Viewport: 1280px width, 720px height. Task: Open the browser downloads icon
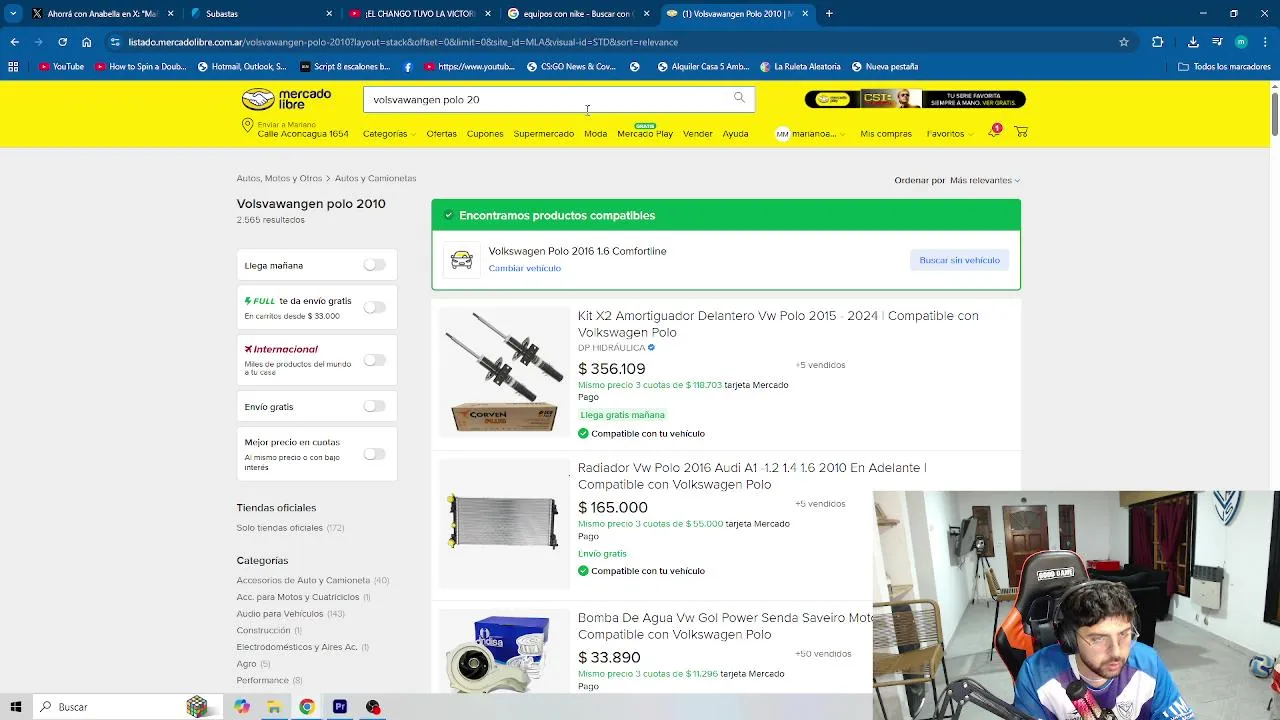1193,42
